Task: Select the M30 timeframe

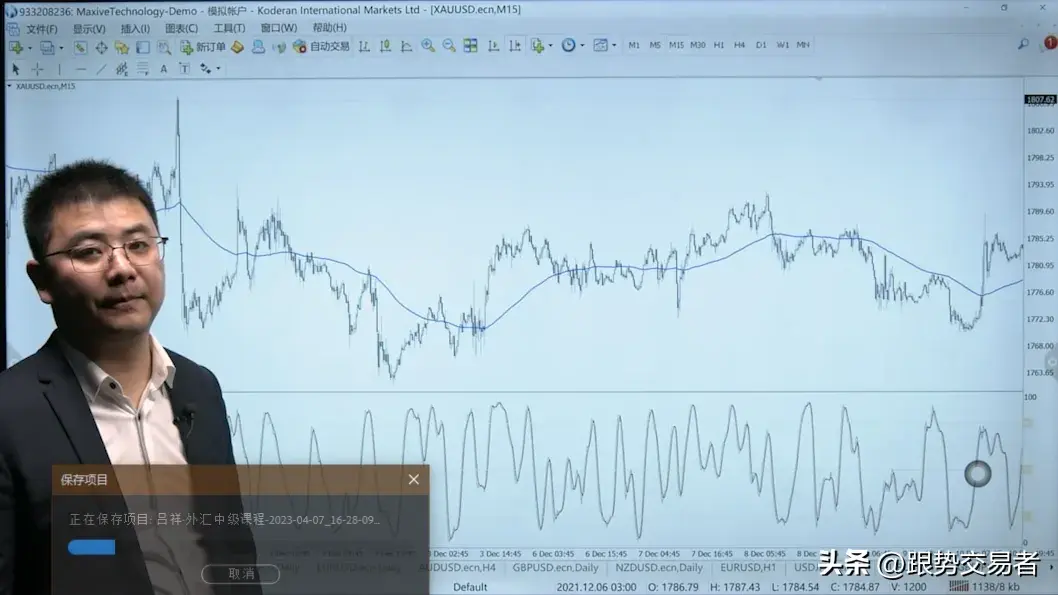Action: [x=698, y=45]
